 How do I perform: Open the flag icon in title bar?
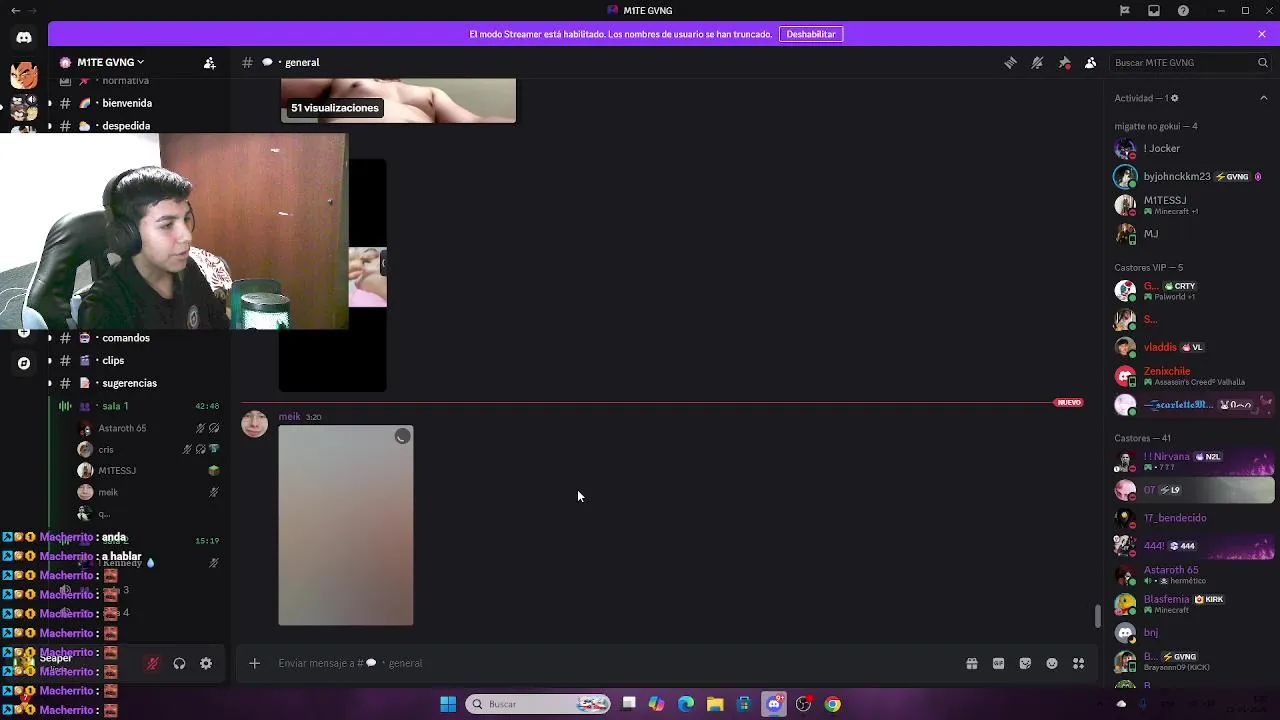click(x=1124, y=10)
